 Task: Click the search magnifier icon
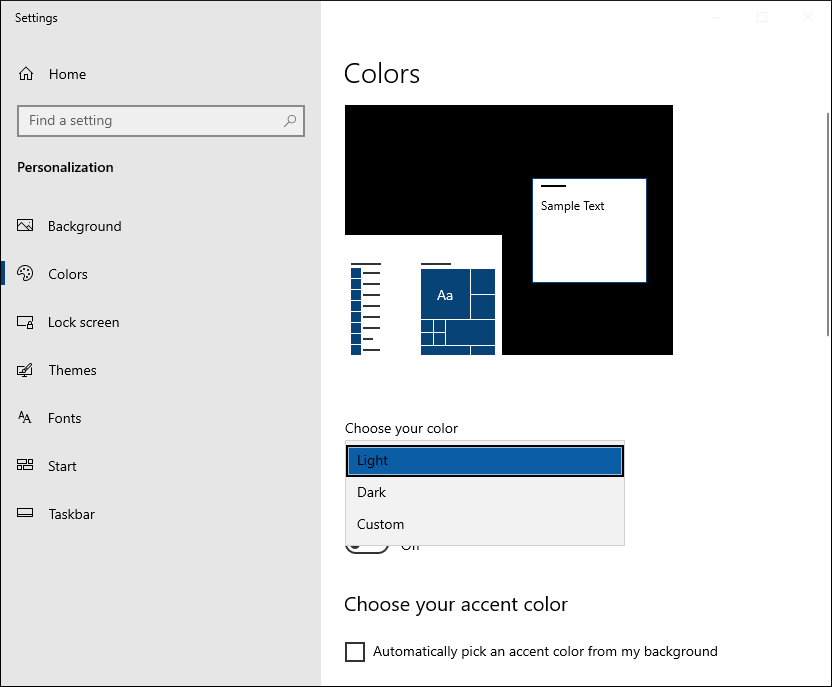(x=290, y=121)
